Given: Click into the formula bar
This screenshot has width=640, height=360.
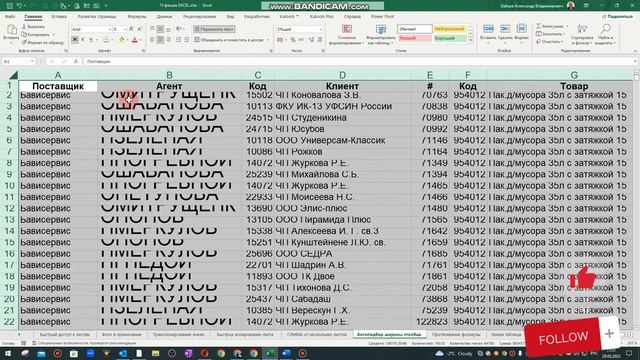Looking at the screenshot, I should point(359,61).
